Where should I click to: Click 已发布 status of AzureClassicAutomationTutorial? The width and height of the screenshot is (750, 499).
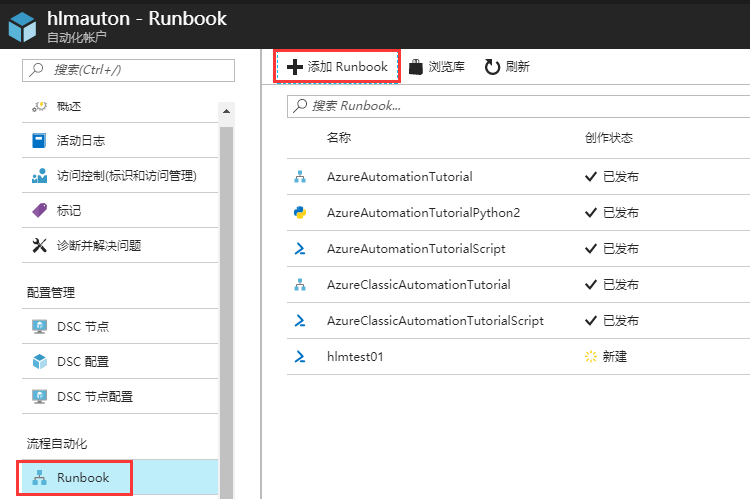(x=620, y=285)
